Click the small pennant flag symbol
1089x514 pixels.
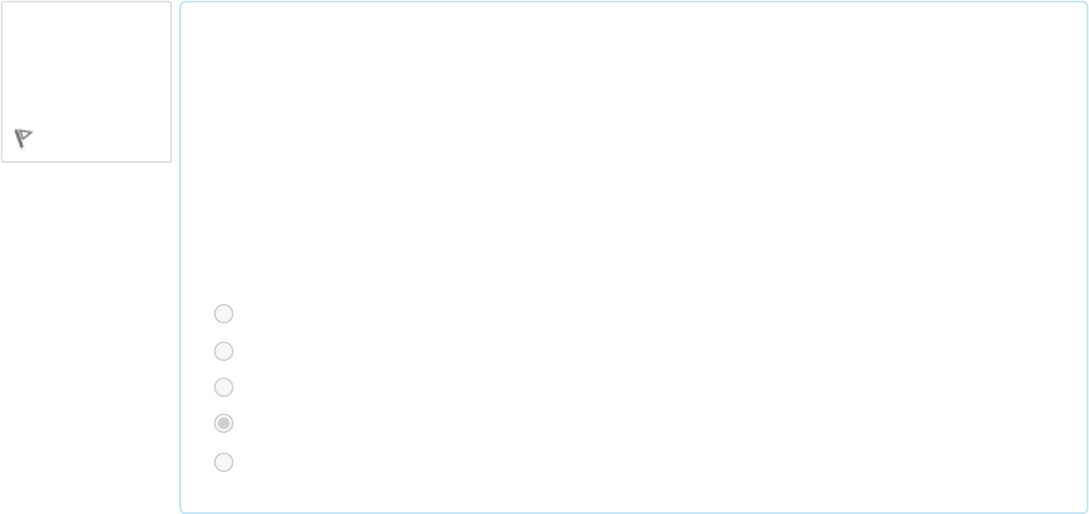coord(23,138)
